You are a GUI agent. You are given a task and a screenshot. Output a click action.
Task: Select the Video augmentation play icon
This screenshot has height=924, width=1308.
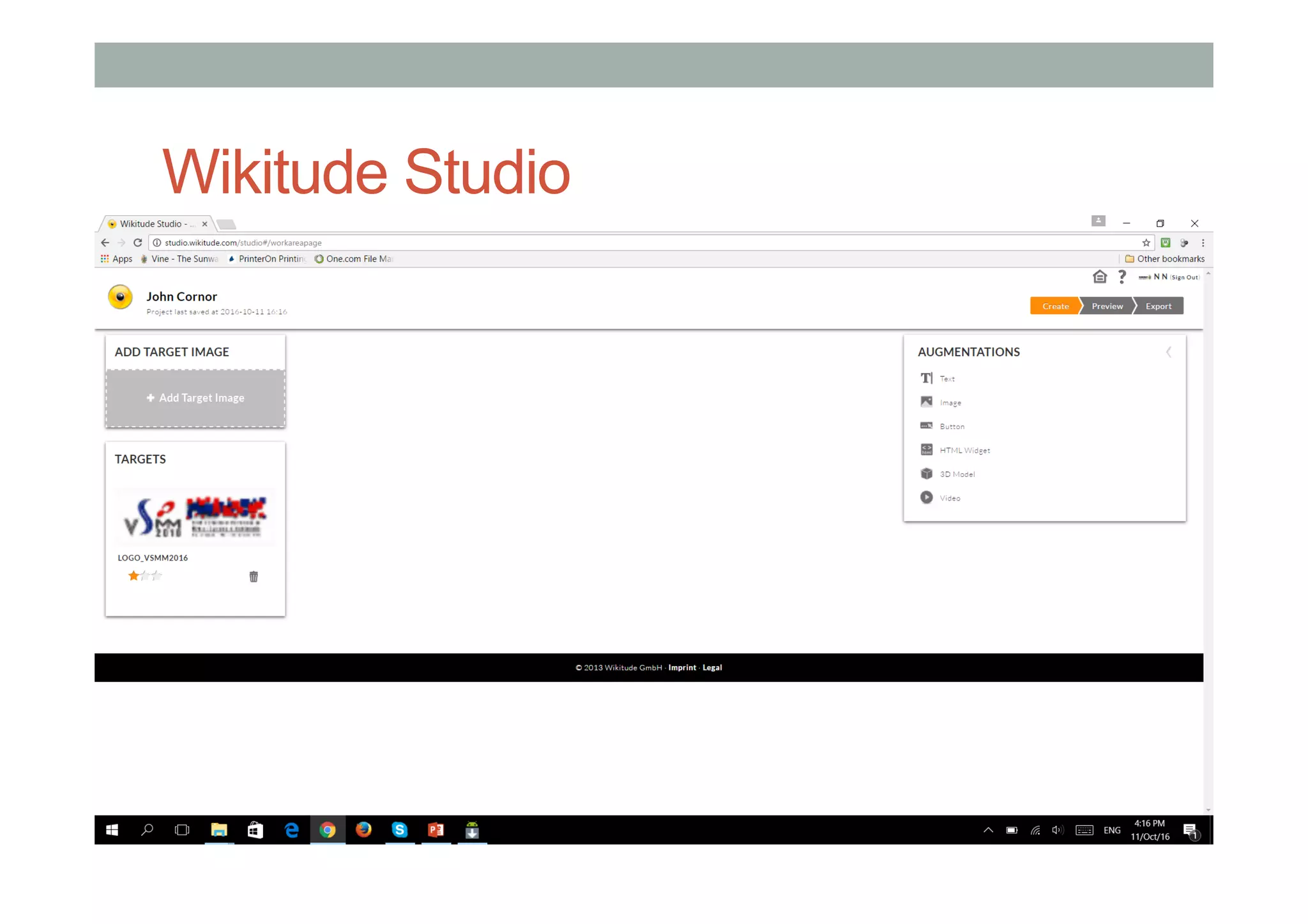926,497
